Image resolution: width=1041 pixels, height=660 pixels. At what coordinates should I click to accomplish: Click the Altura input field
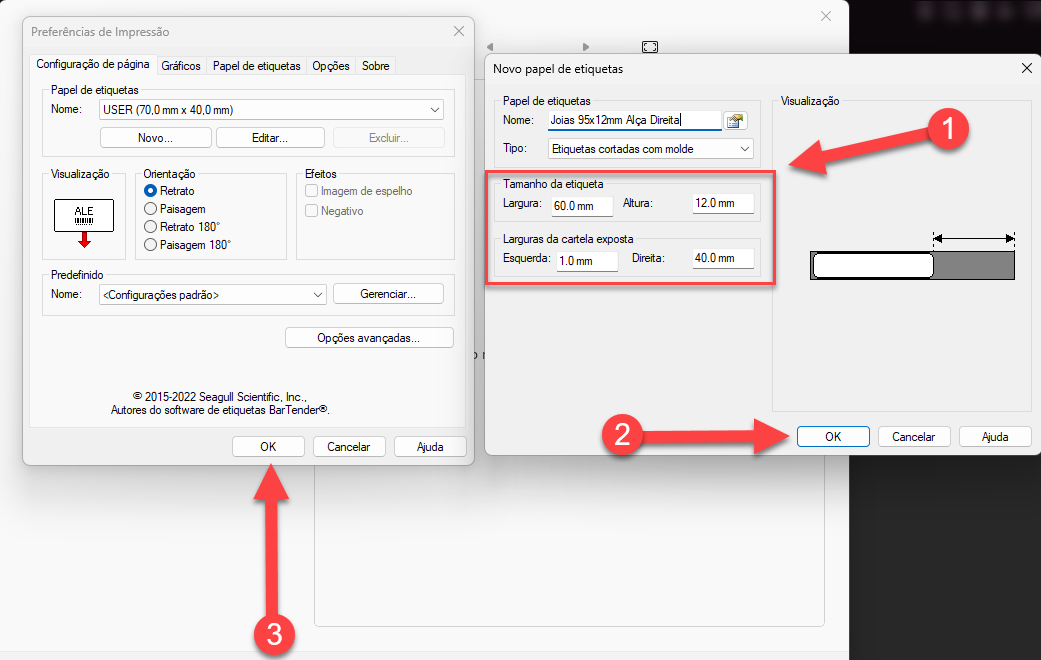pyautogui.click(x=723, y=203)
